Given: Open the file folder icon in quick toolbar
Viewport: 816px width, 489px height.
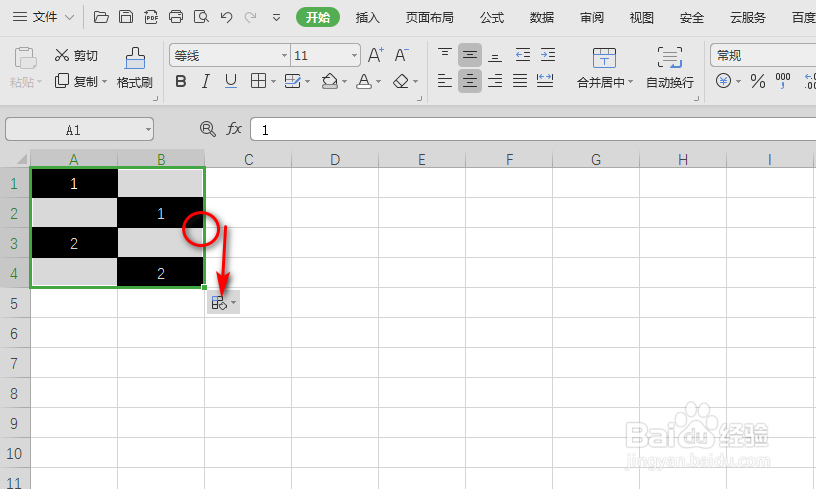Looking at the screenshot, I should (x=101, y=17).
